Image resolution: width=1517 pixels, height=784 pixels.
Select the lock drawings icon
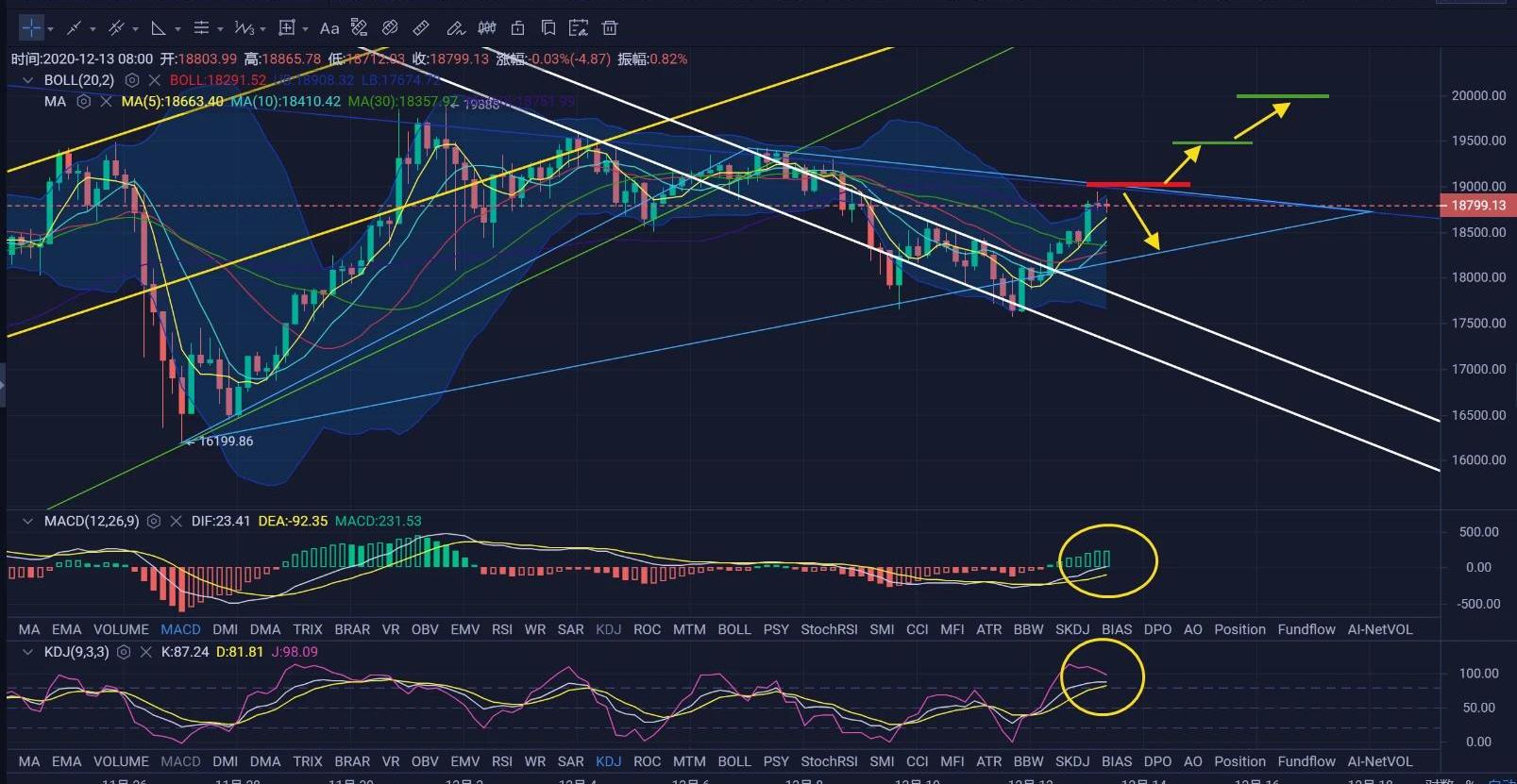(x=517, y=28)
